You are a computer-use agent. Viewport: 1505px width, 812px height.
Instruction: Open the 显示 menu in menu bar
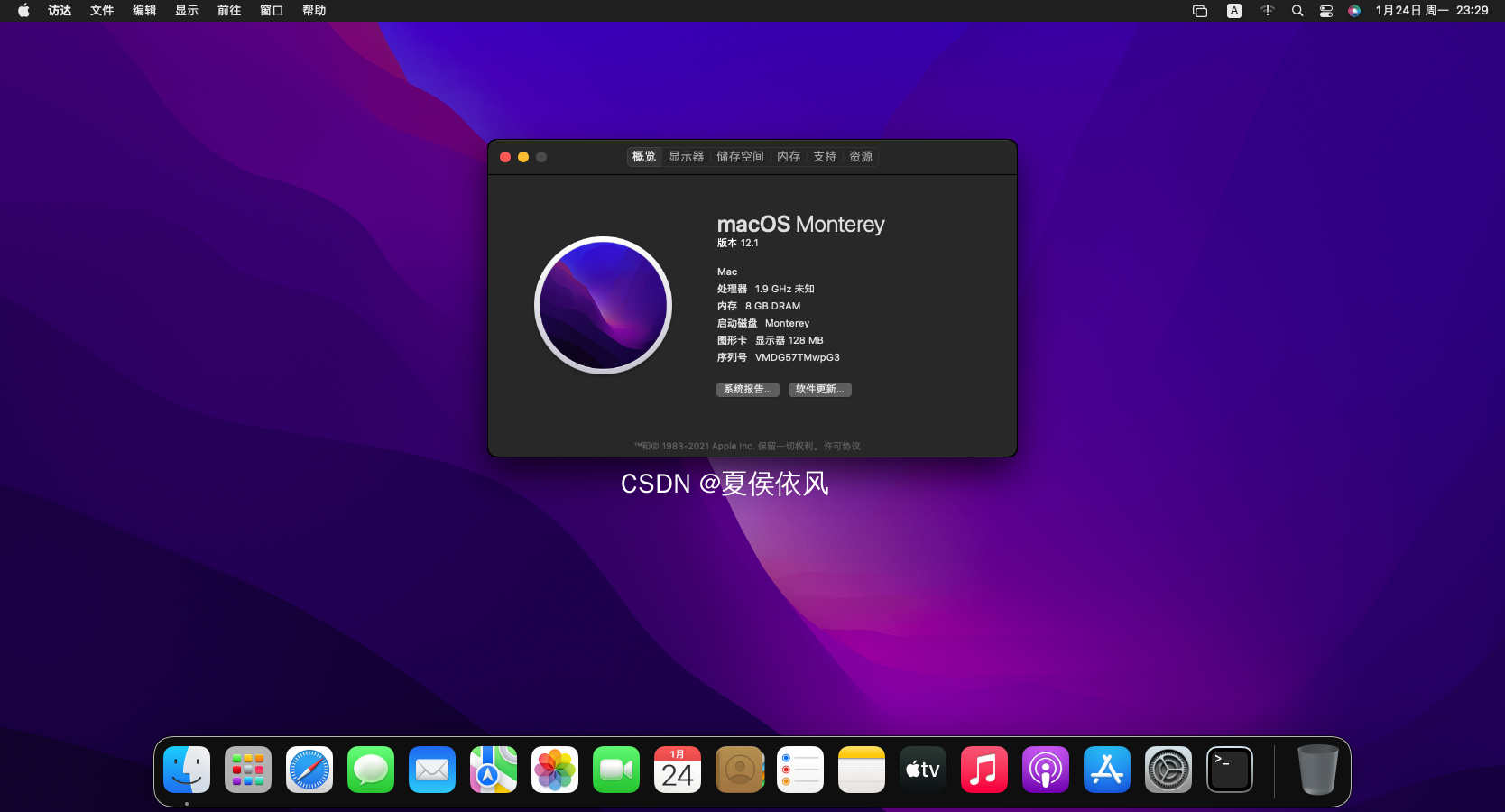click(x=187, y=11)
